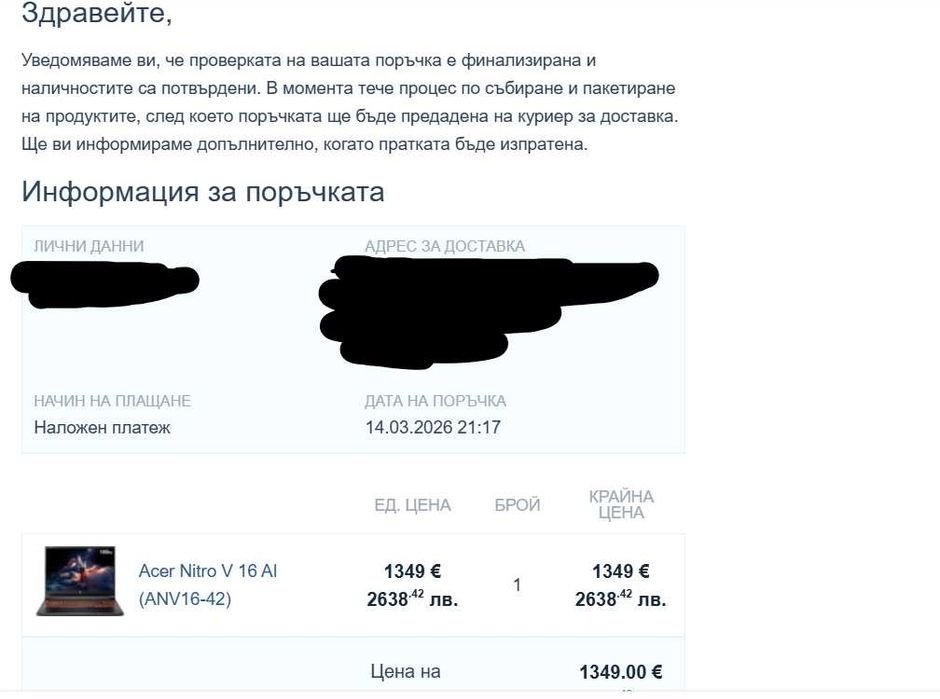Screen dimensions: 940x699
Task: Click the 'Информация за поръчката' heading
Action: 203,191
